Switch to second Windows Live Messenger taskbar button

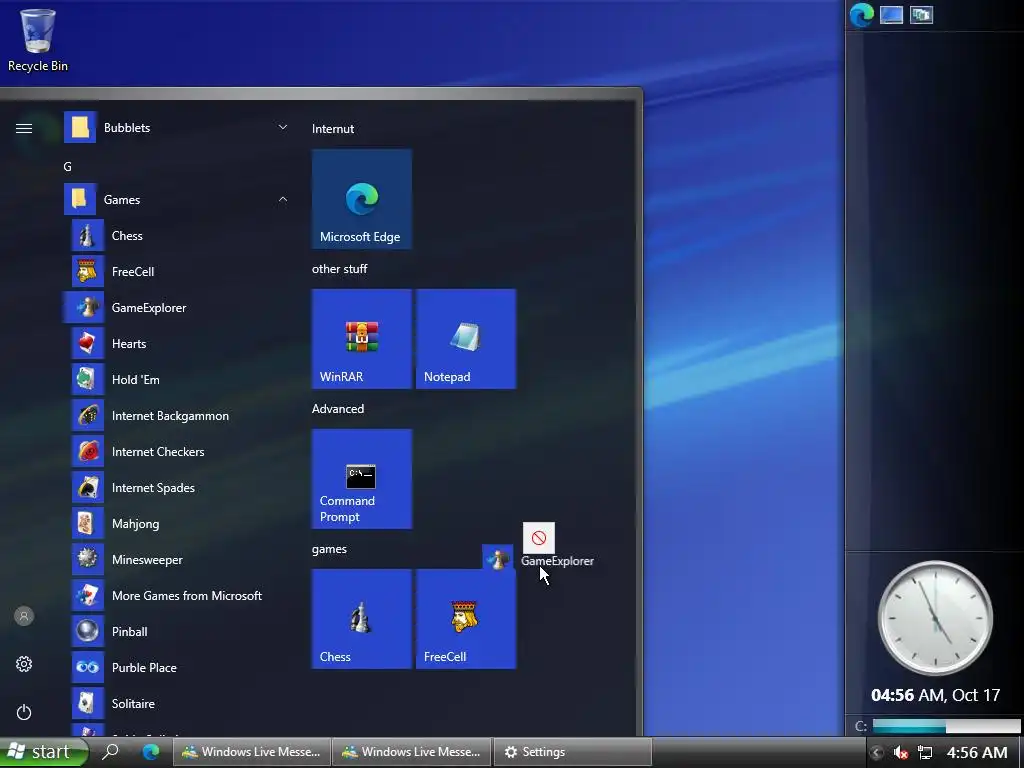pos(411,752)
